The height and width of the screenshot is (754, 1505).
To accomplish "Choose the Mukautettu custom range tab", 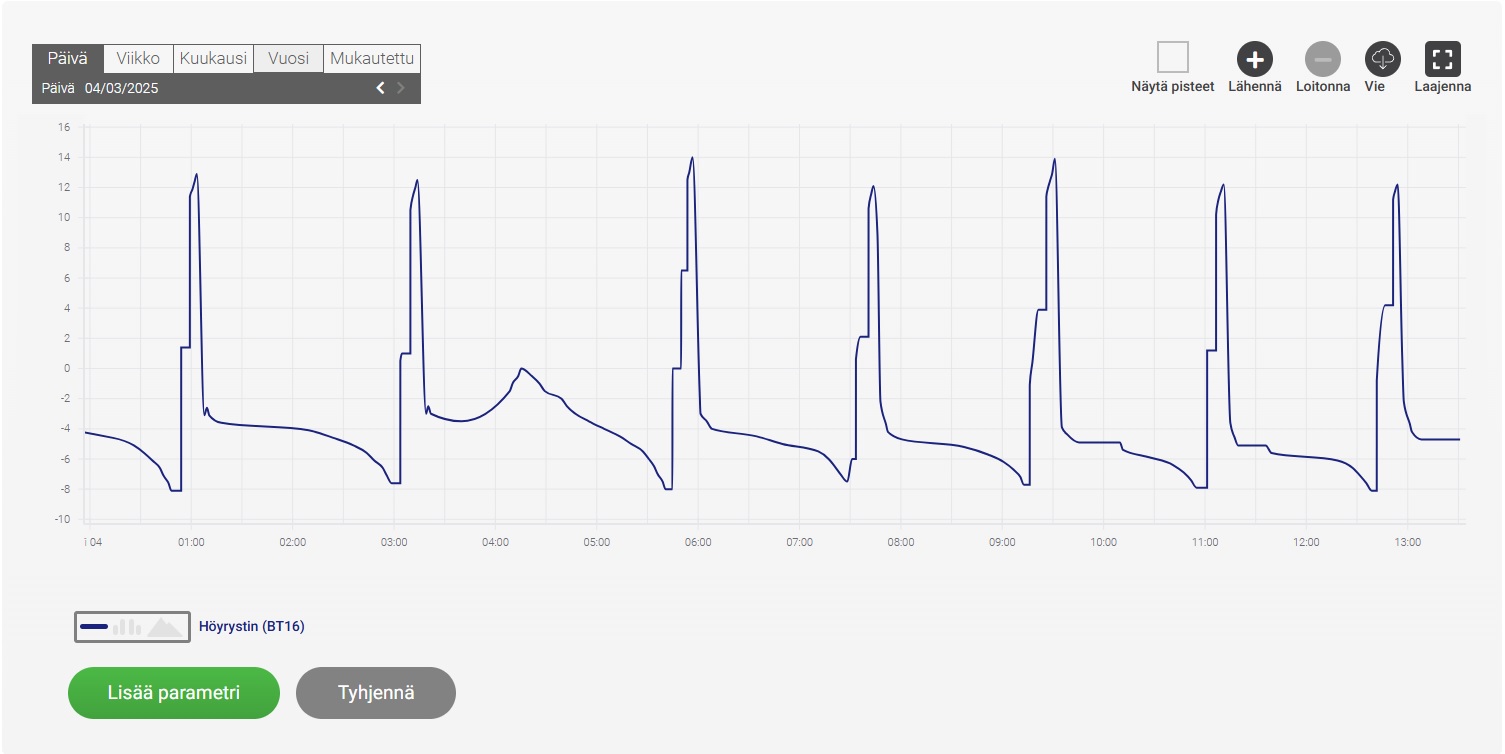I will click(x=372, y=58).
